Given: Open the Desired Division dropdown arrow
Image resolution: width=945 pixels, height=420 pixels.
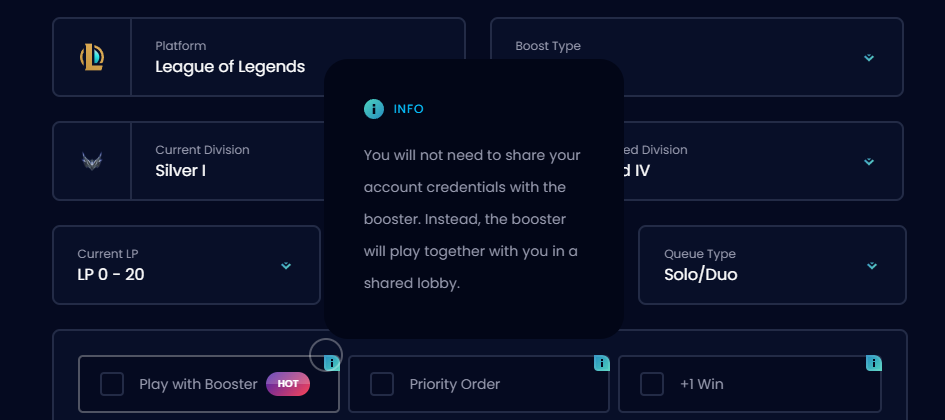Looking at the screenshot, I should [869, 162].
